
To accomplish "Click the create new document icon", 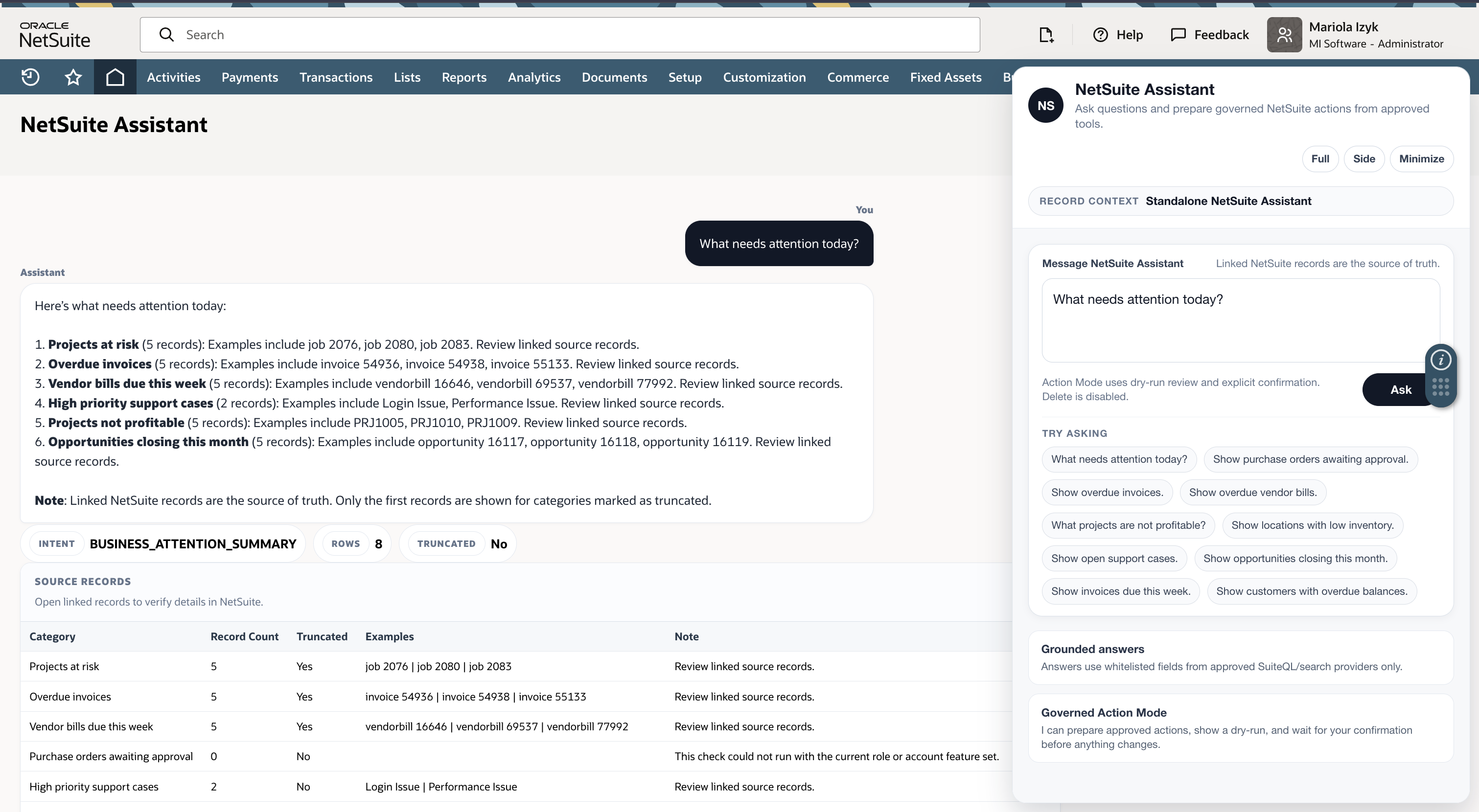I will pos(1046,34).
